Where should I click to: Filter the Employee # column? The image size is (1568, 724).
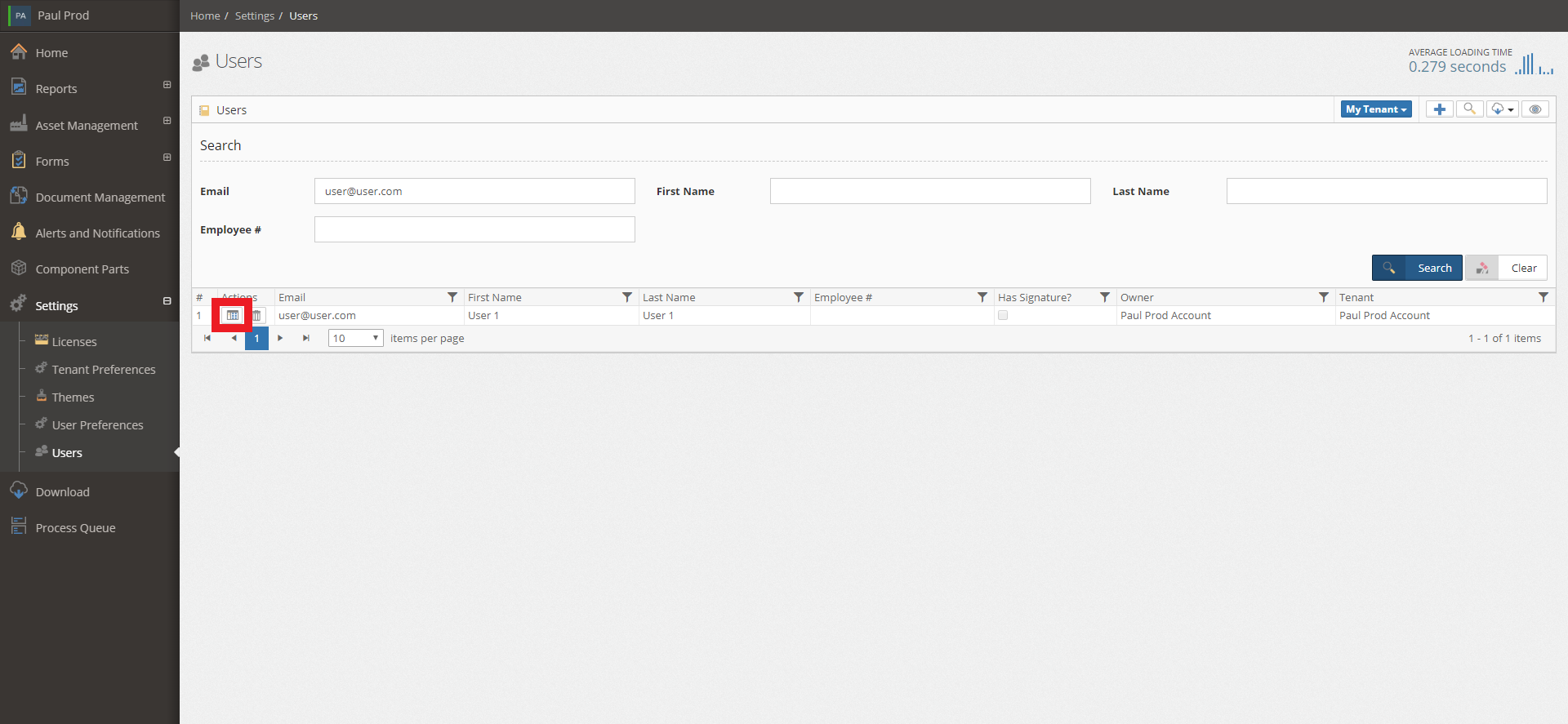pyautogui.click(x=982, y=297)
